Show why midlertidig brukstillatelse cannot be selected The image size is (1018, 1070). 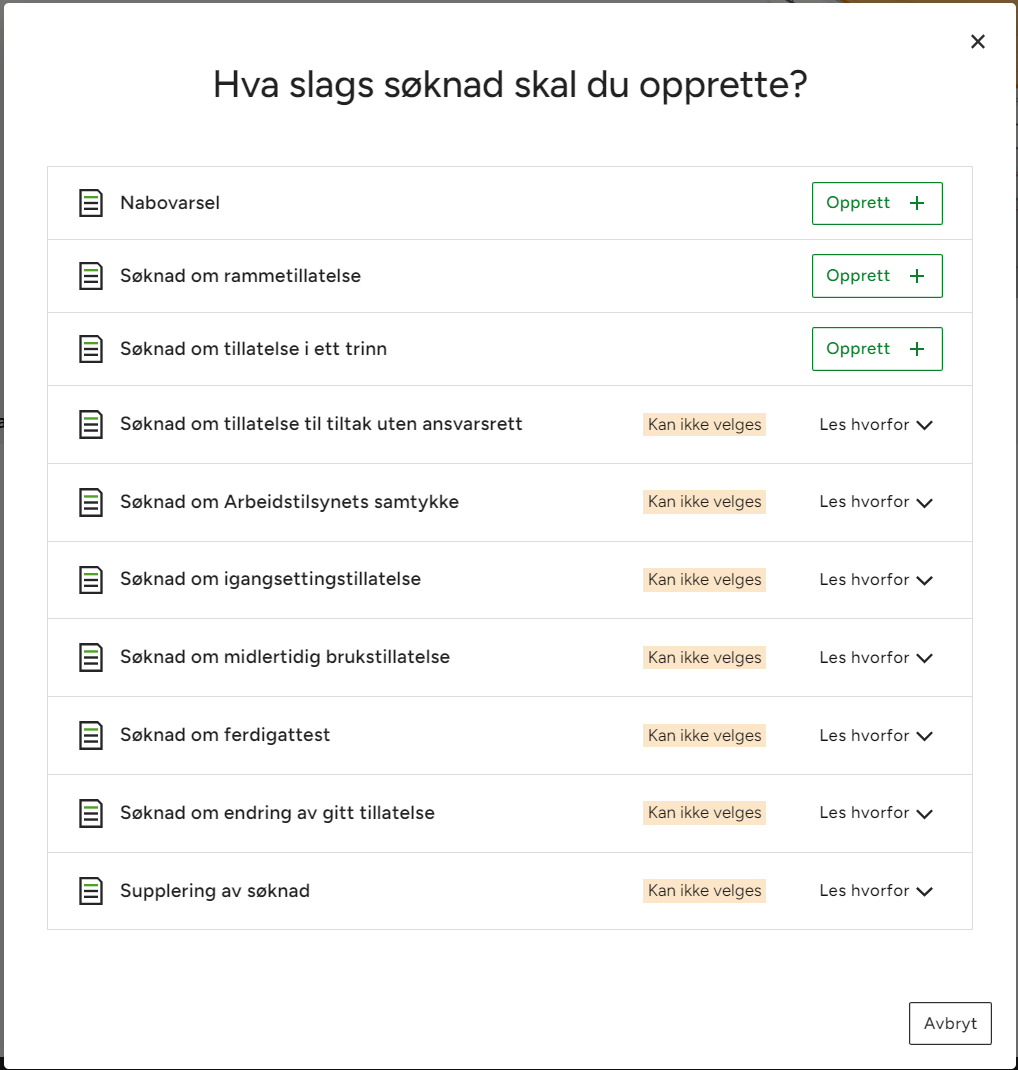875,658
